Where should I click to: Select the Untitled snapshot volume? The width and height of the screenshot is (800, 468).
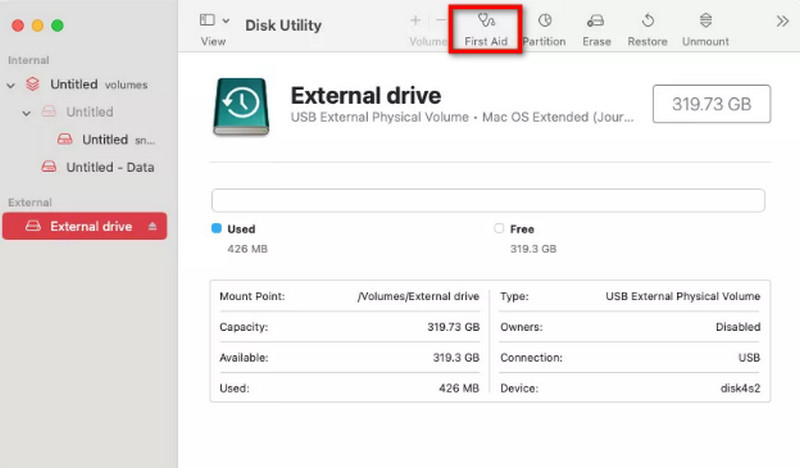coord(105,140)
